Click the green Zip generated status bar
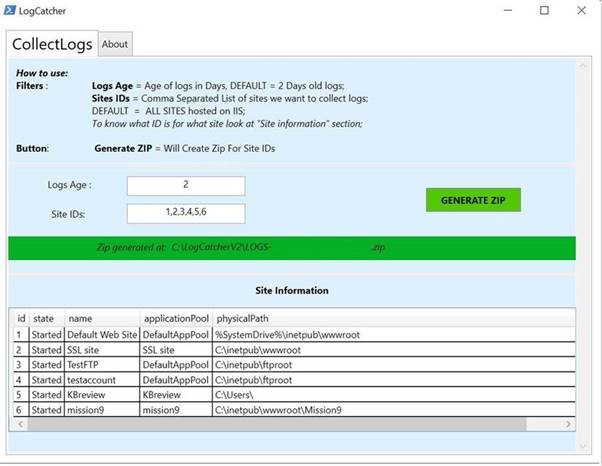Image resolution: width=602 pixels, height=466 pixels. (x=292, y=248)
